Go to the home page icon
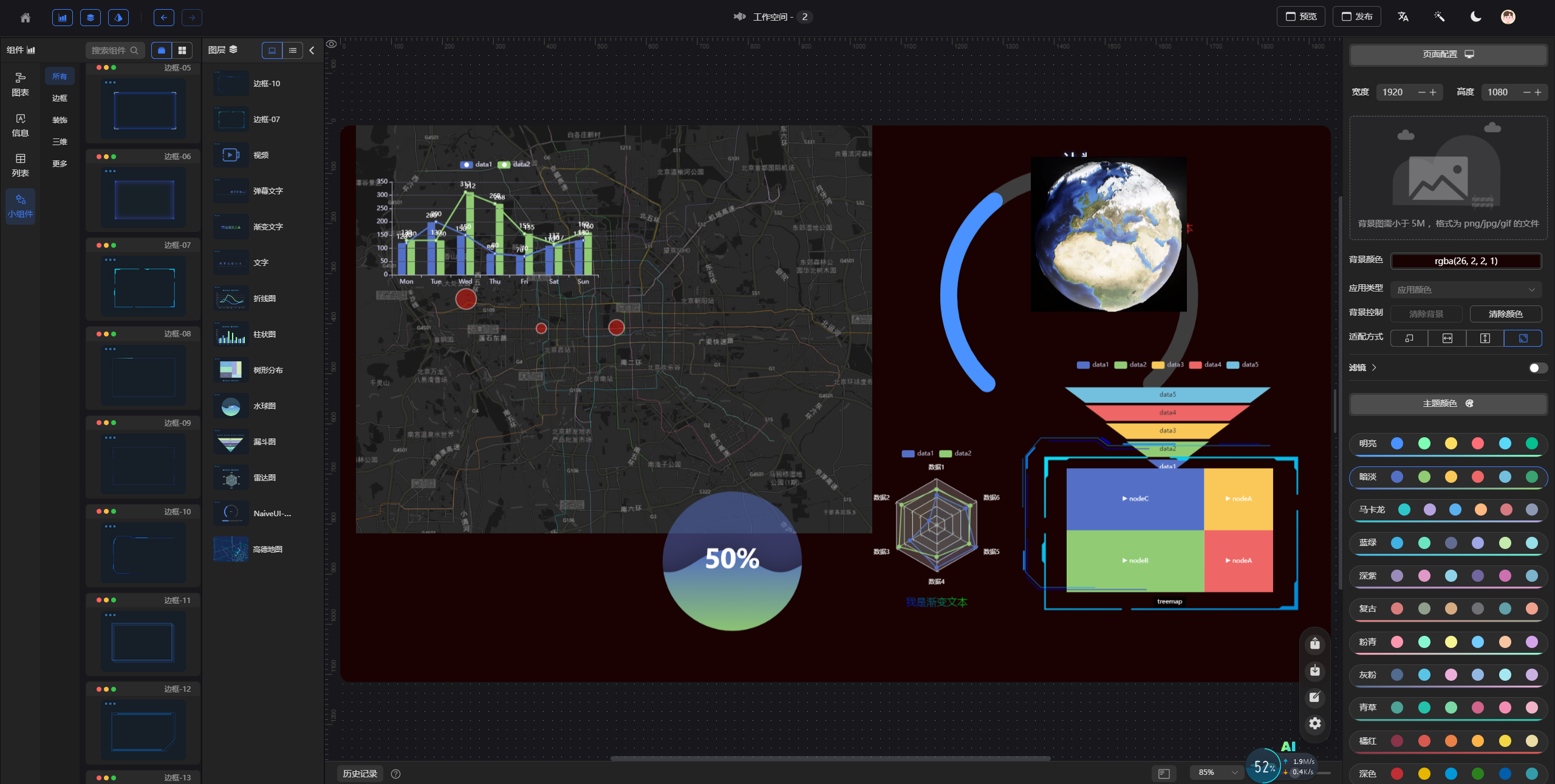This screenshot has width=1555, height=784. (x=25, y=17)
